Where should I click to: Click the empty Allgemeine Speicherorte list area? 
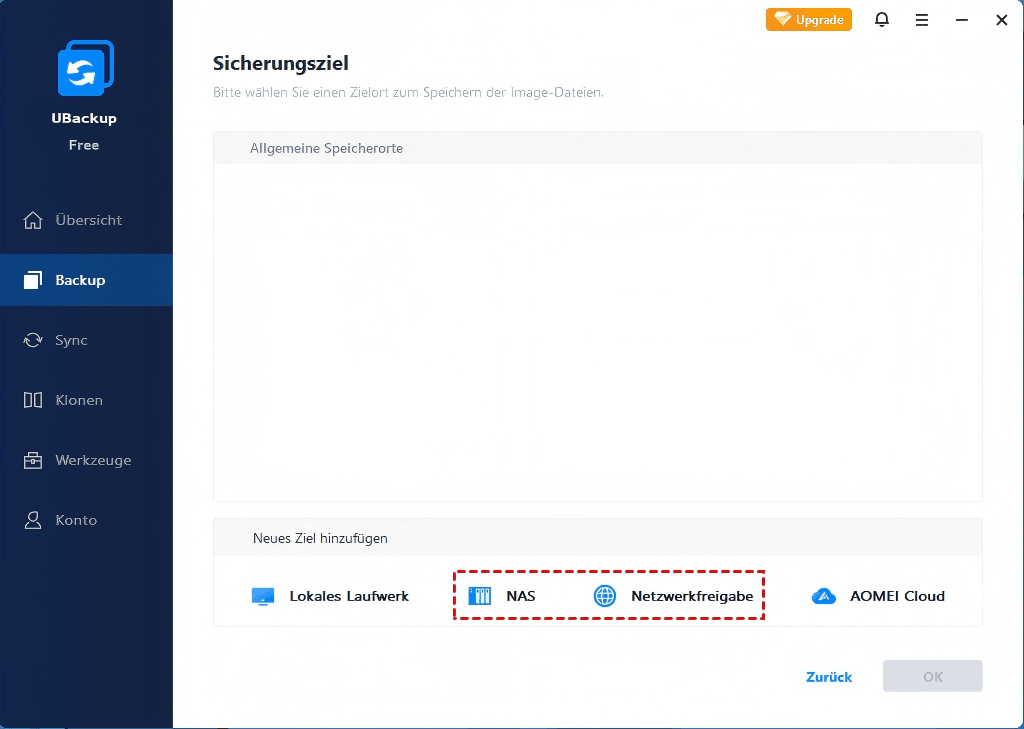[x=597, y=330]
